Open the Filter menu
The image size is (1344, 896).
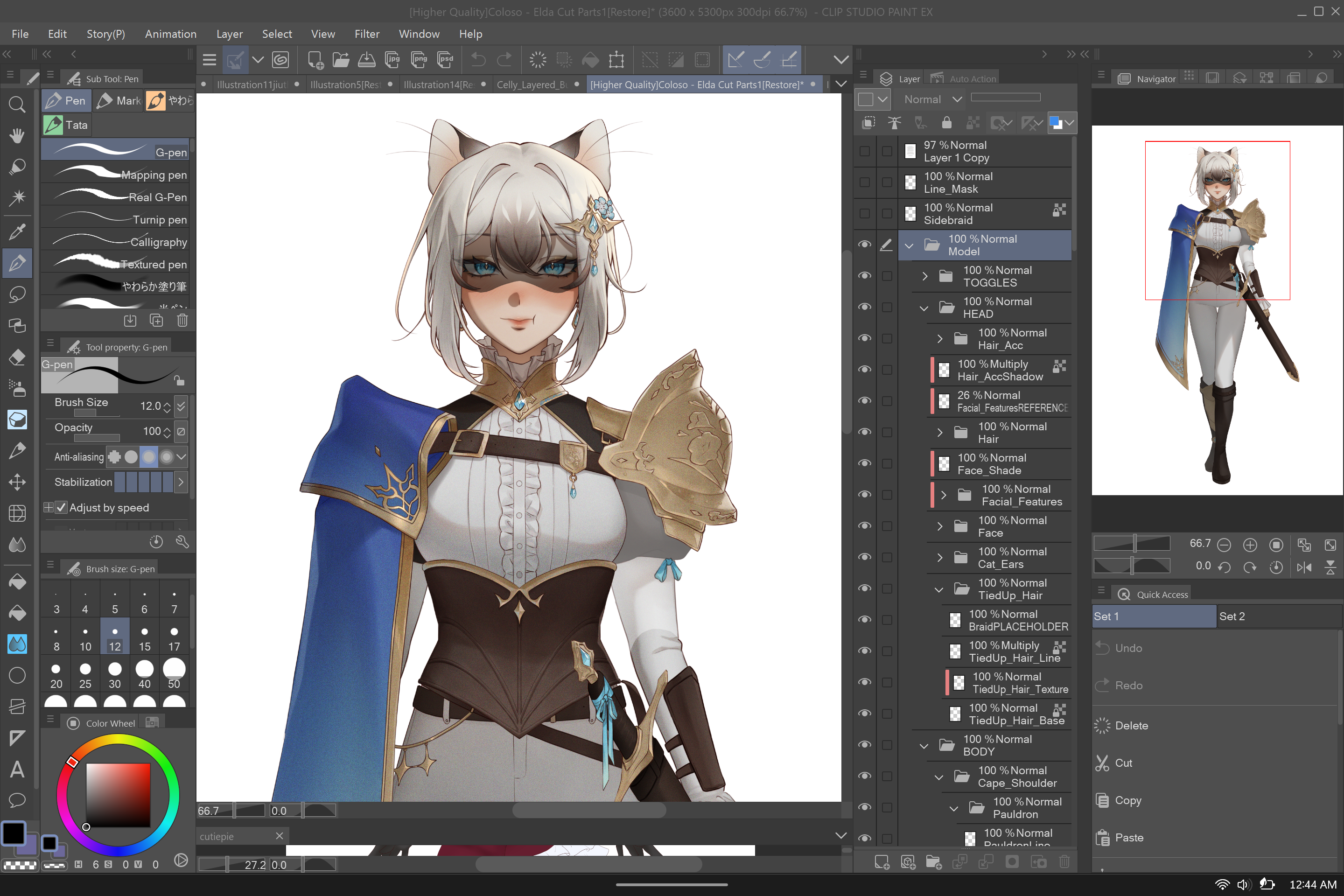pyautogui.click(x=367, y=34)
